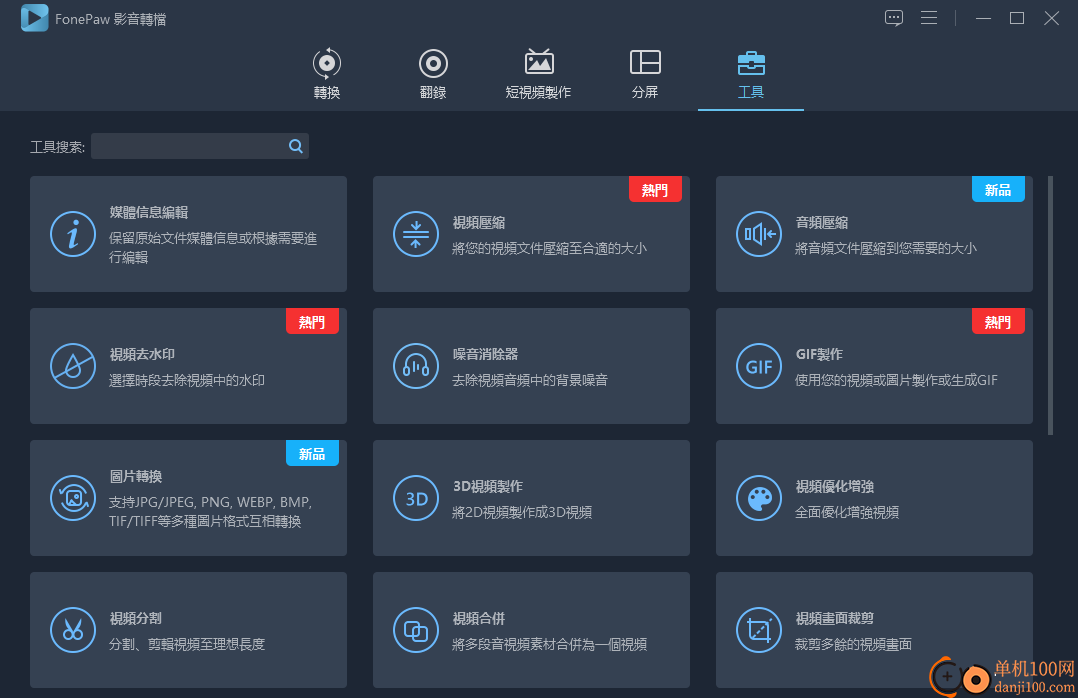Screen dimensions: 1078x698
Task: Click the GIF製作 icon
Action: click(759, 366)
